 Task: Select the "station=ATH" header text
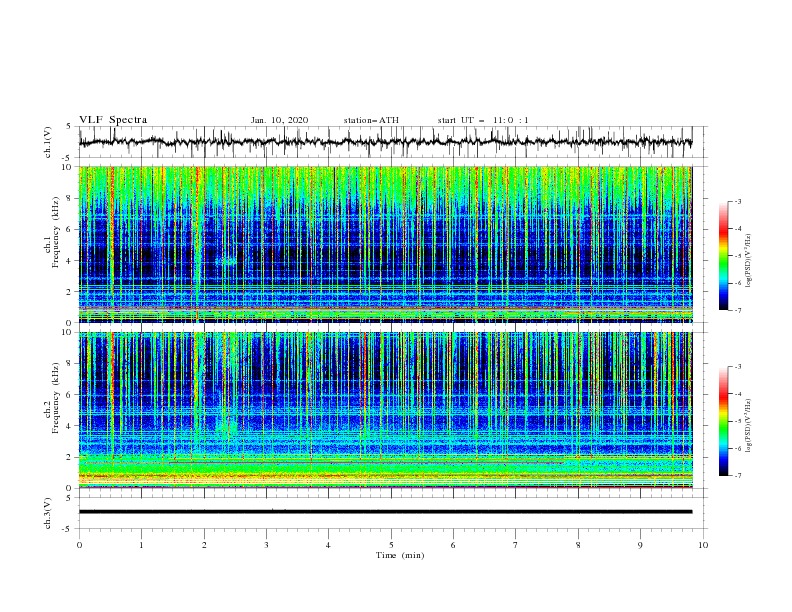point(371,120)
